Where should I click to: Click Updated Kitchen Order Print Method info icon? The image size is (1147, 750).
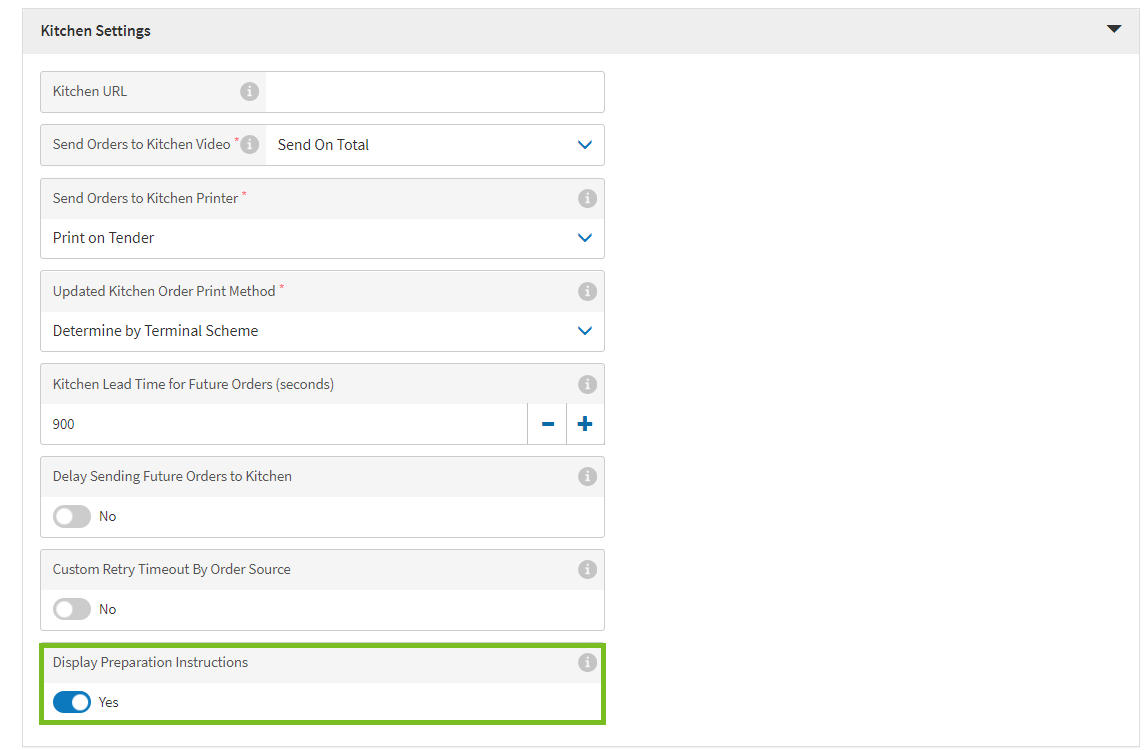[x=587, y=291]
